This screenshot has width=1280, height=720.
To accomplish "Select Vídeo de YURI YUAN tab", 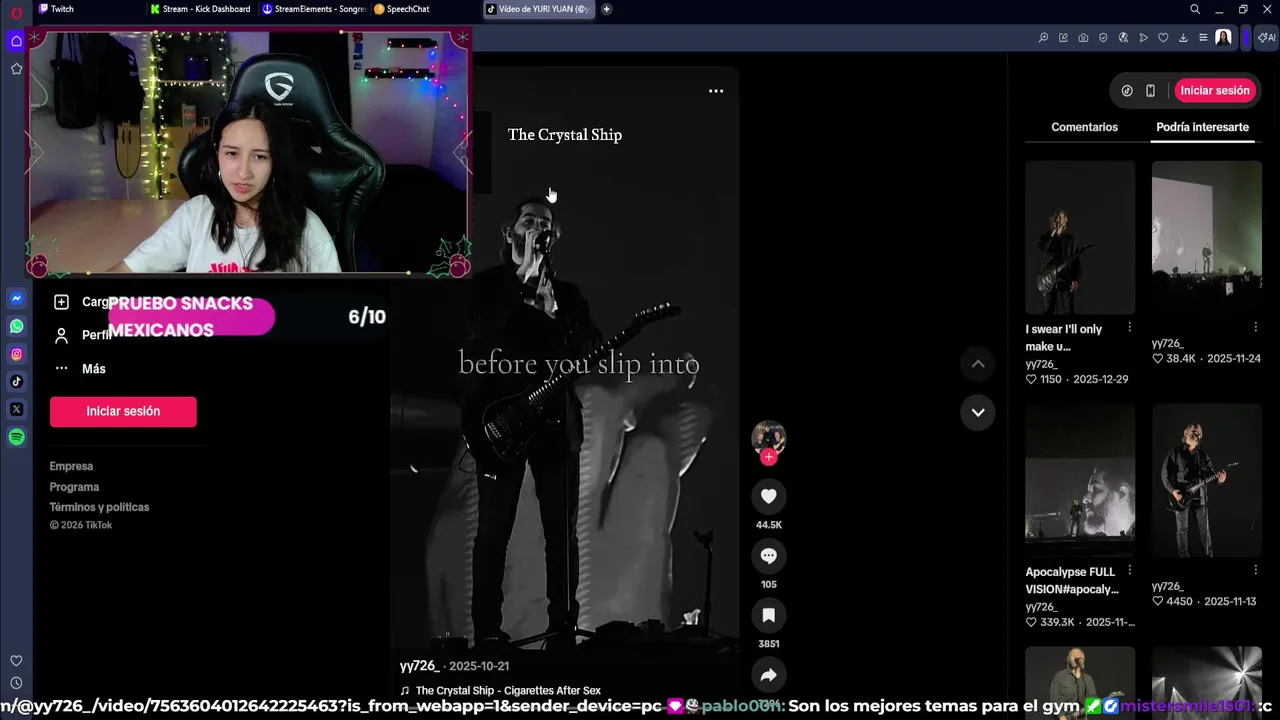I will pos(539,9).
